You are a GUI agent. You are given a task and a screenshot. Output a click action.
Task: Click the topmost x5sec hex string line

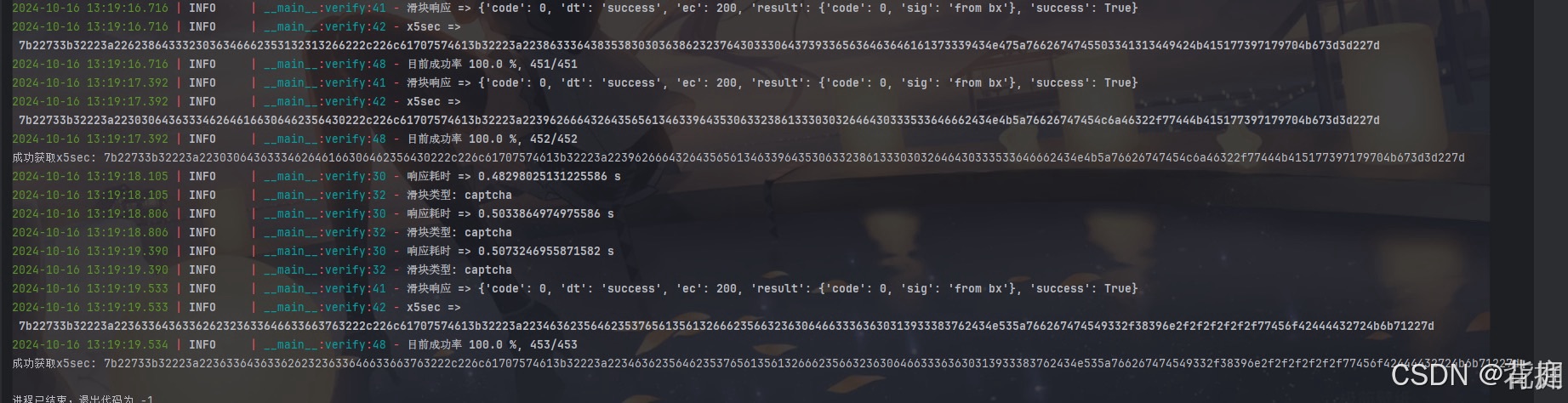coord(699,45)
